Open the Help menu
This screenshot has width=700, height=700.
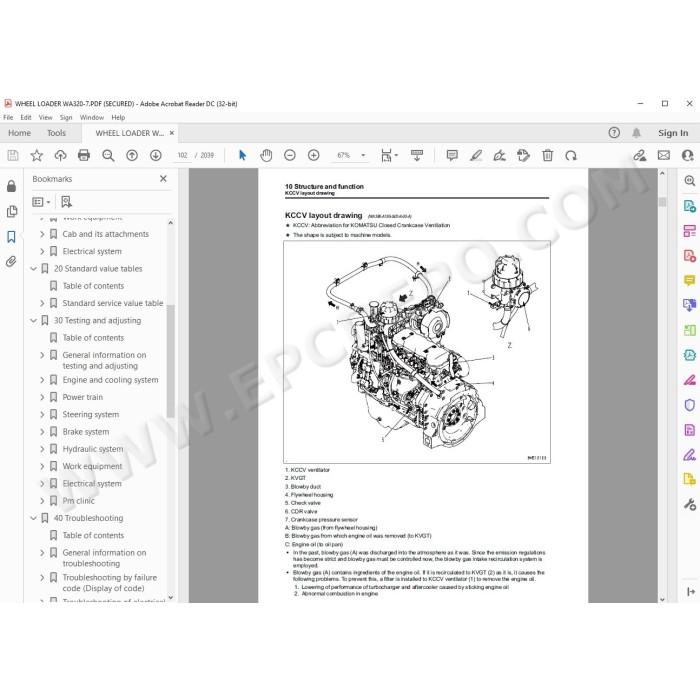(118, 117)
